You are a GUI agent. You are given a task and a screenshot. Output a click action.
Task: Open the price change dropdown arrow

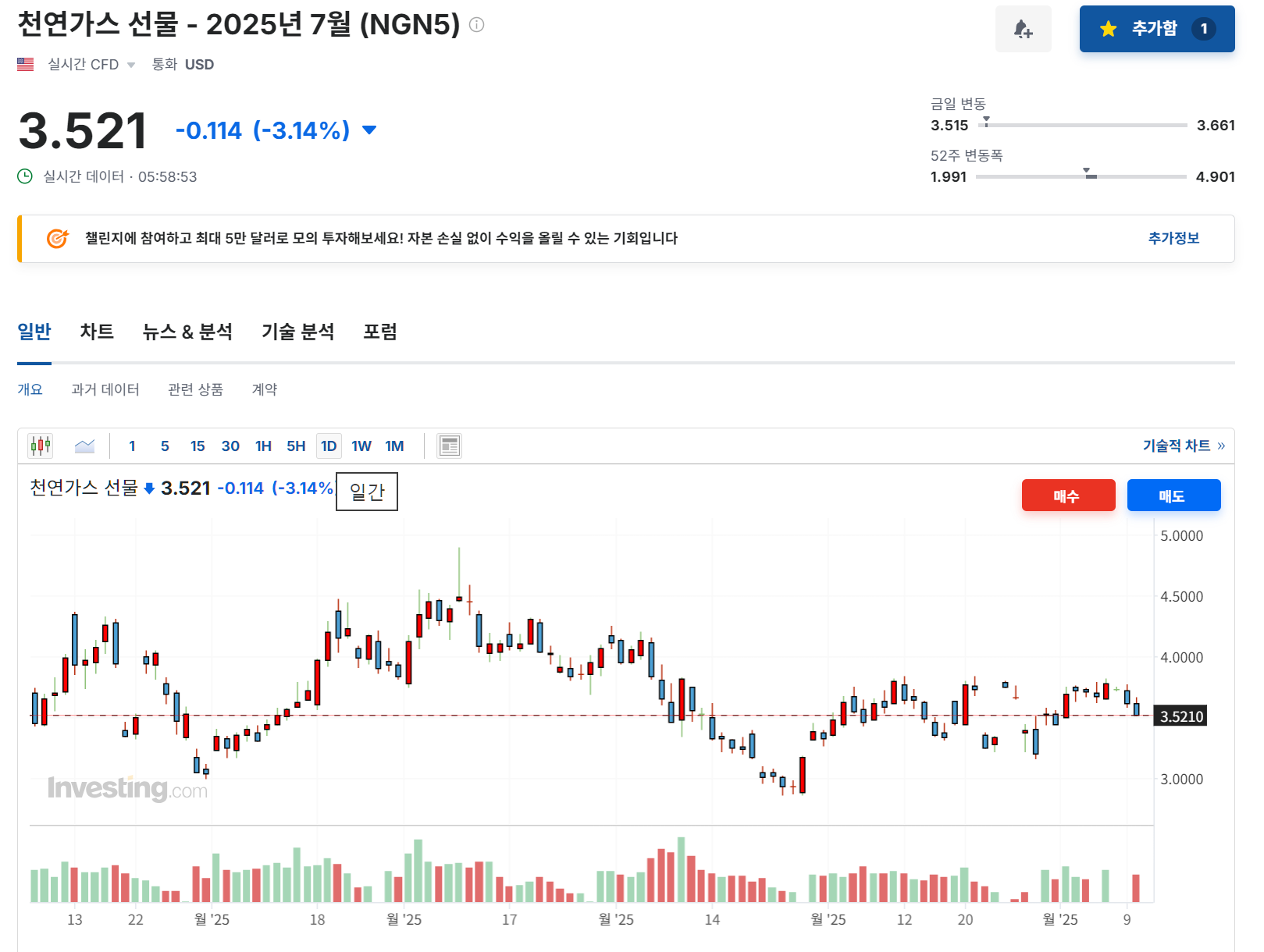[369, 130]
